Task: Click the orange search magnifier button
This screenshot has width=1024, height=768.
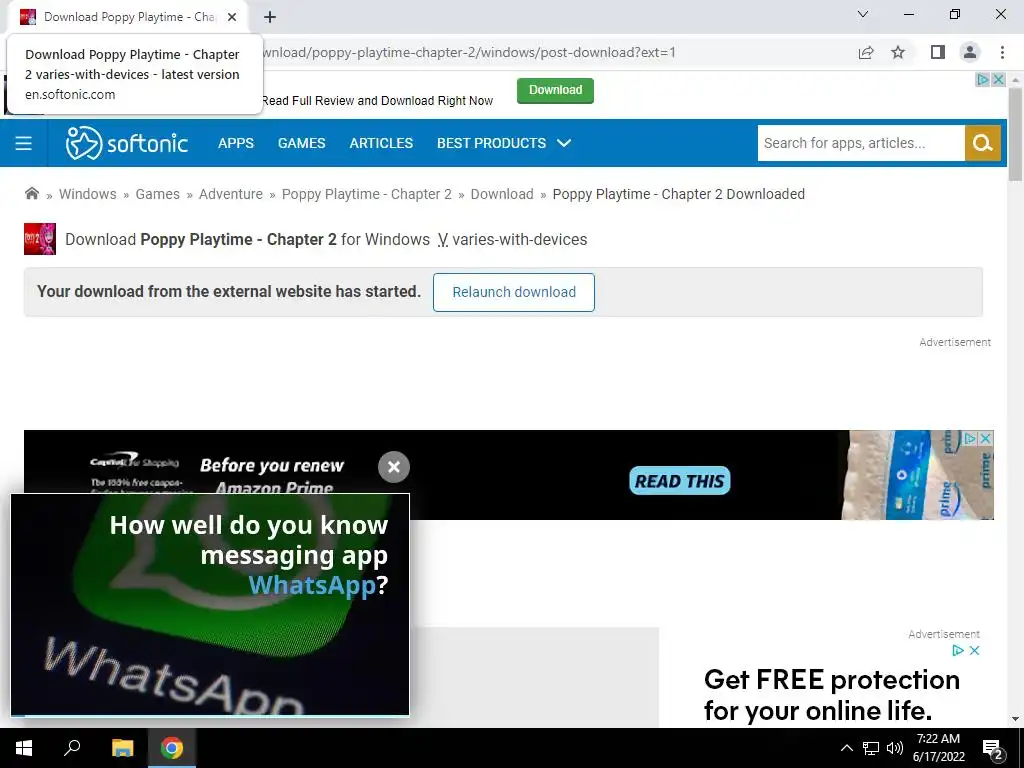Action: click(983, 143)
